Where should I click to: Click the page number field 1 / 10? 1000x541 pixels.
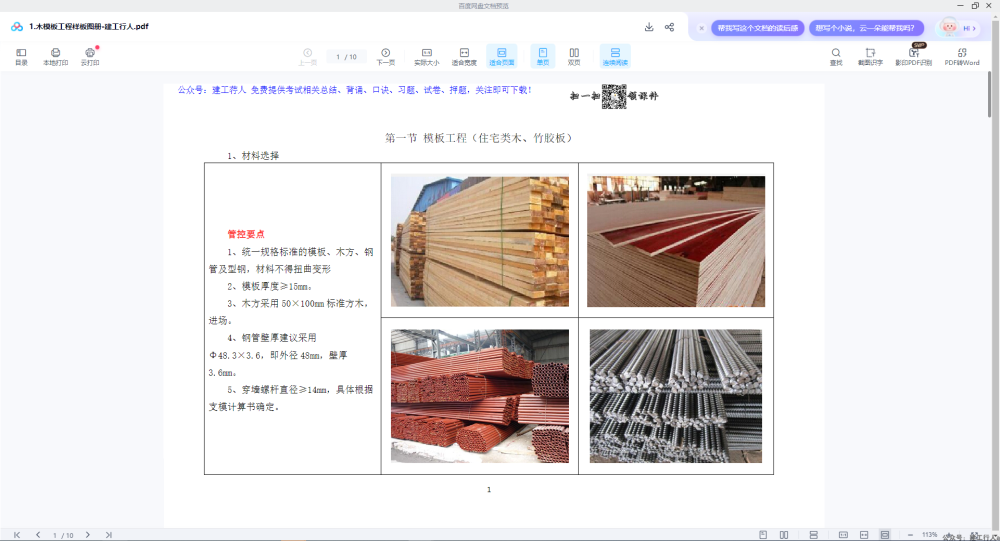pos(346,57)
